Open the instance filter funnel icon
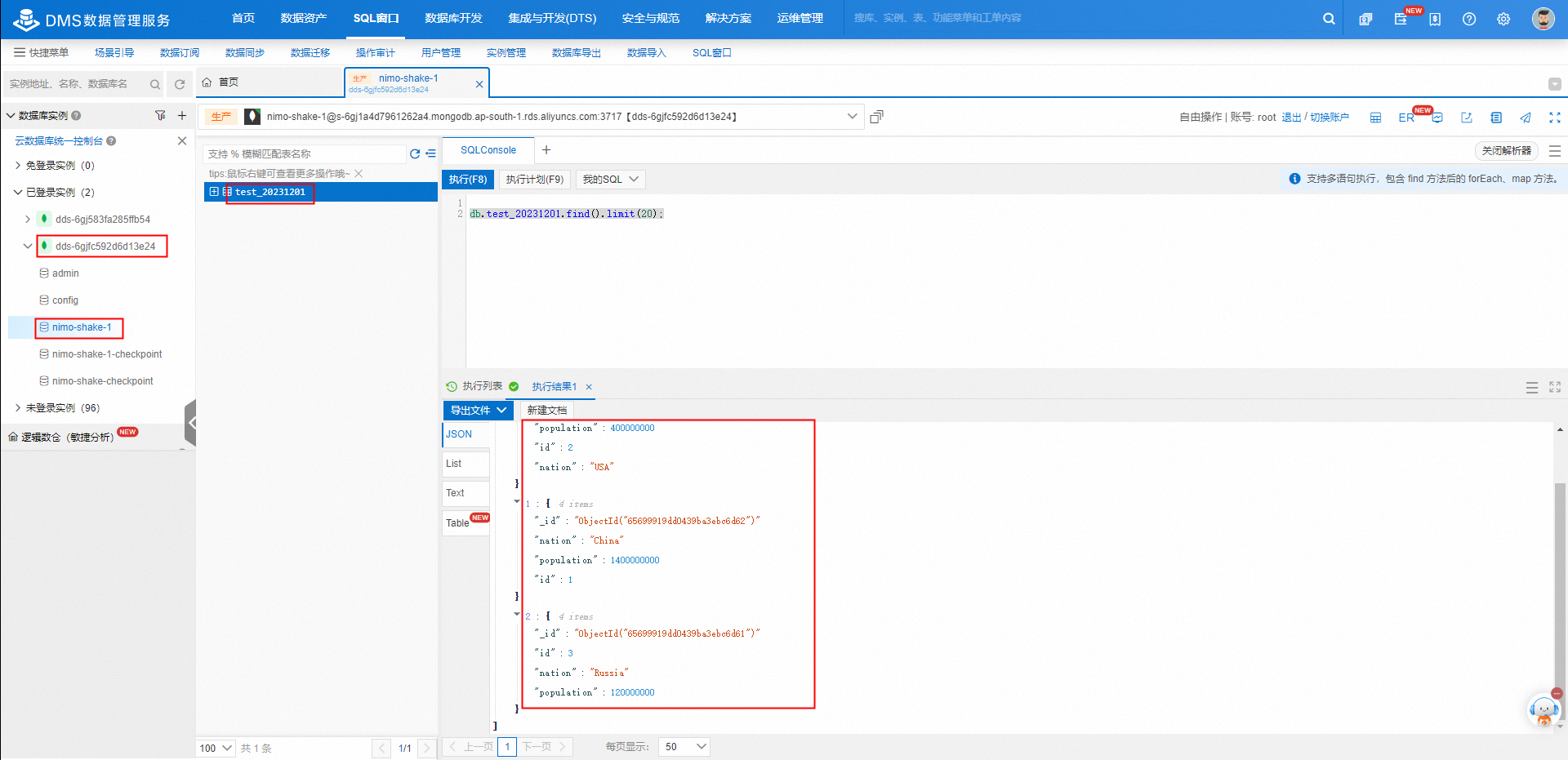The width and height of the screenshot is (1568, 760). click(x=160, y=115)
